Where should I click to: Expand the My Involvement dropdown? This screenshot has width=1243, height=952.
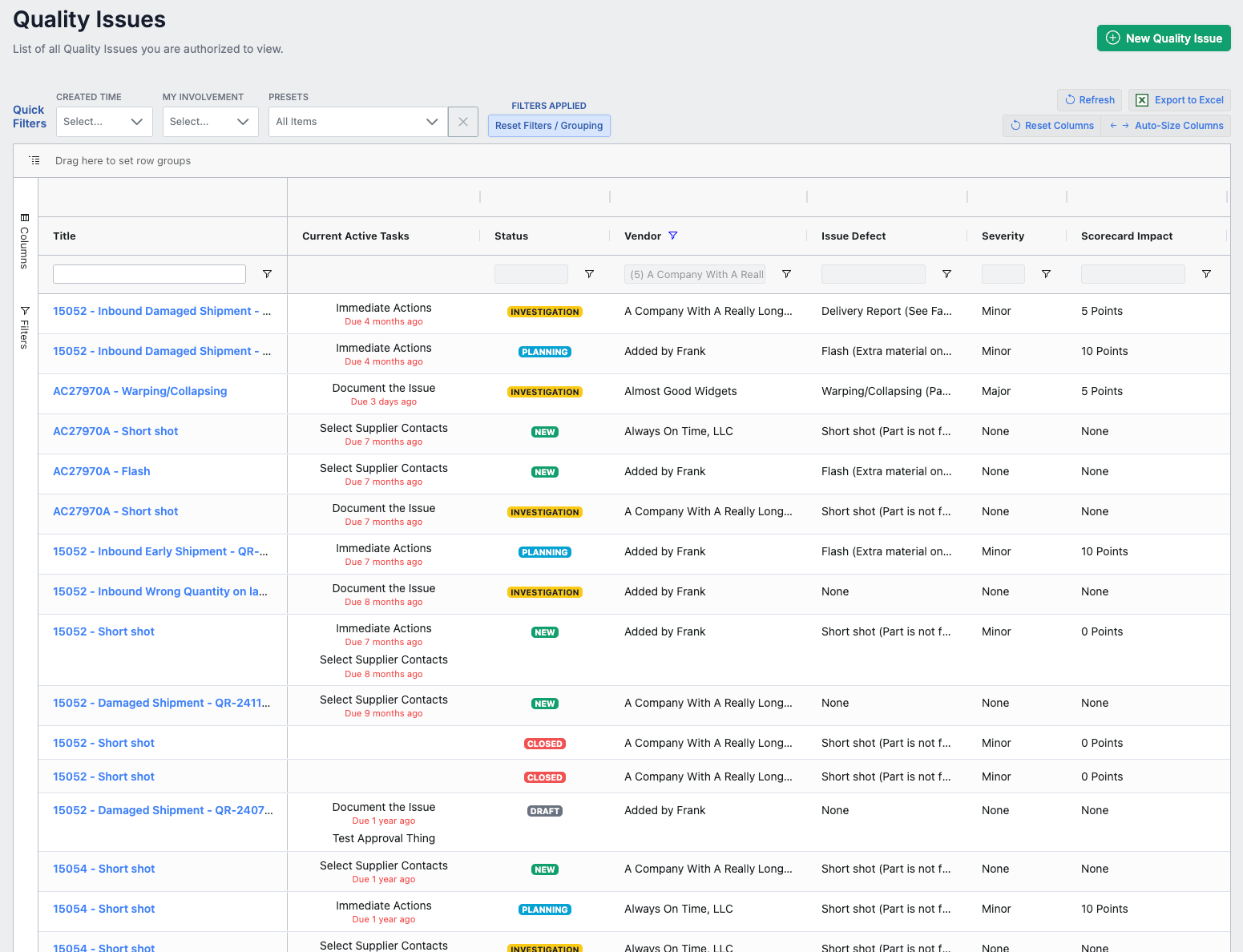pos(210,122)
